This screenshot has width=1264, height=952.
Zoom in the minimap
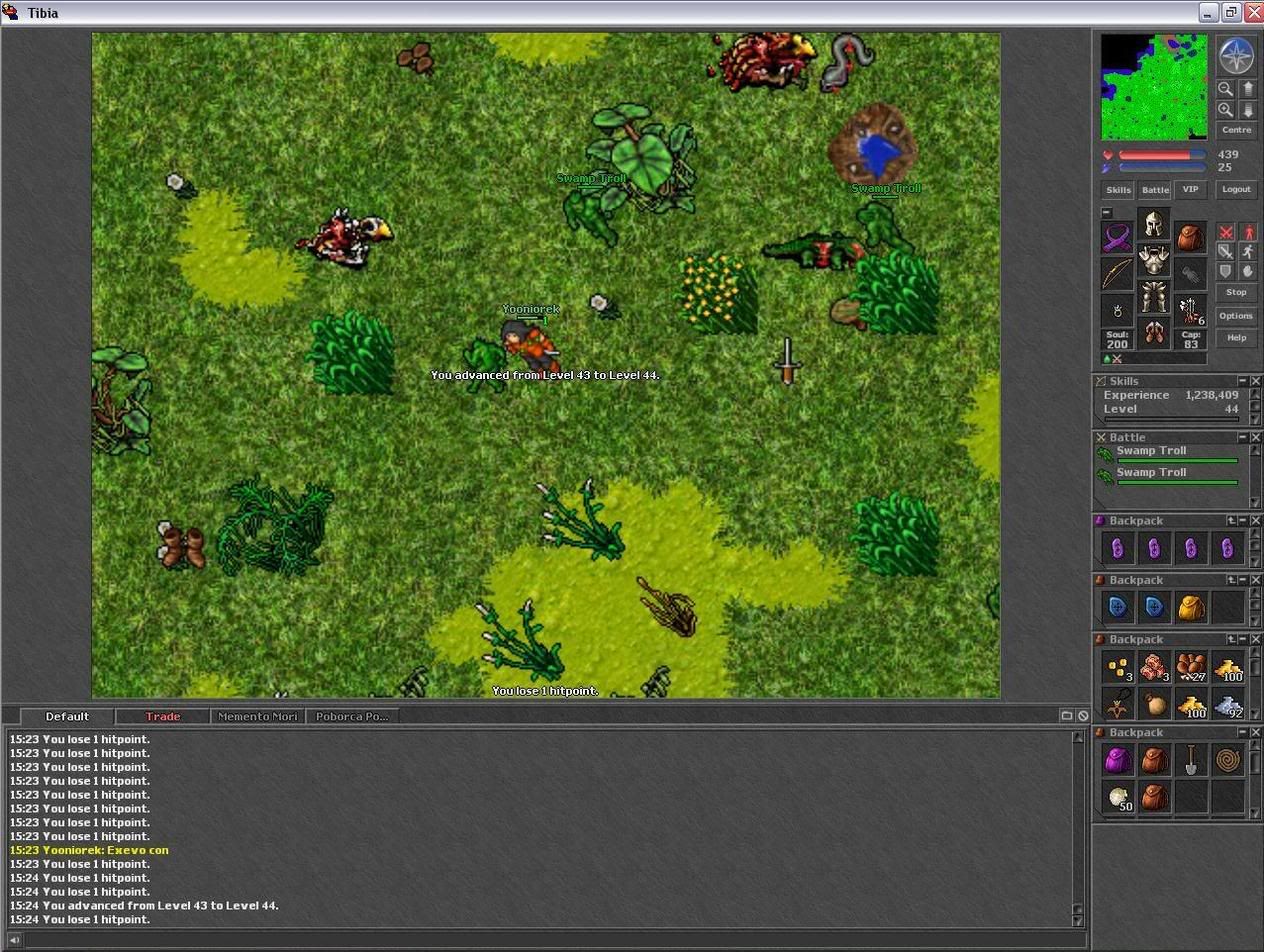pos(1226,110)
